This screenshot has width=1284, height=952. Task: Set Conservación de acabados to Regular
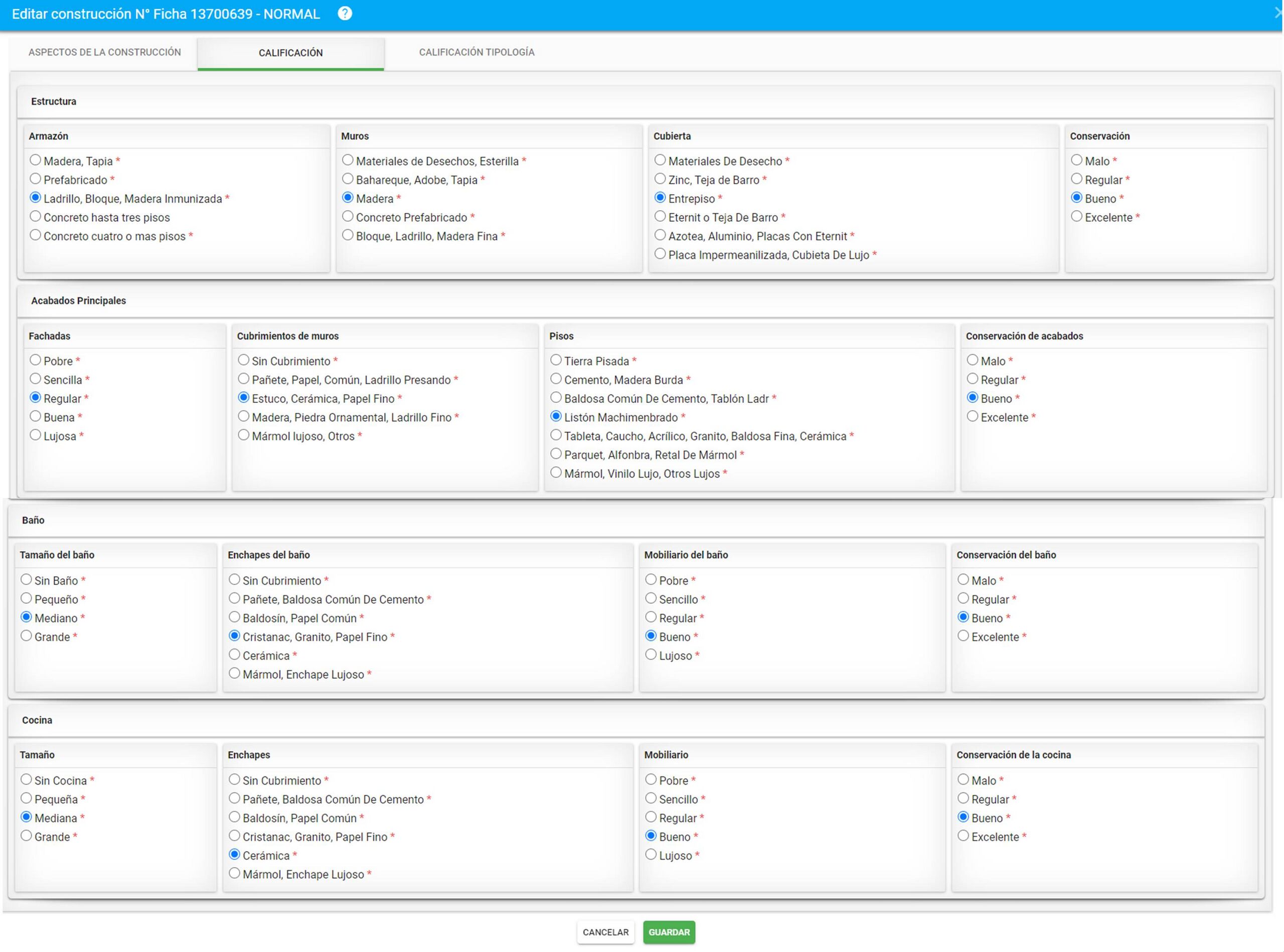pos(973,379)
